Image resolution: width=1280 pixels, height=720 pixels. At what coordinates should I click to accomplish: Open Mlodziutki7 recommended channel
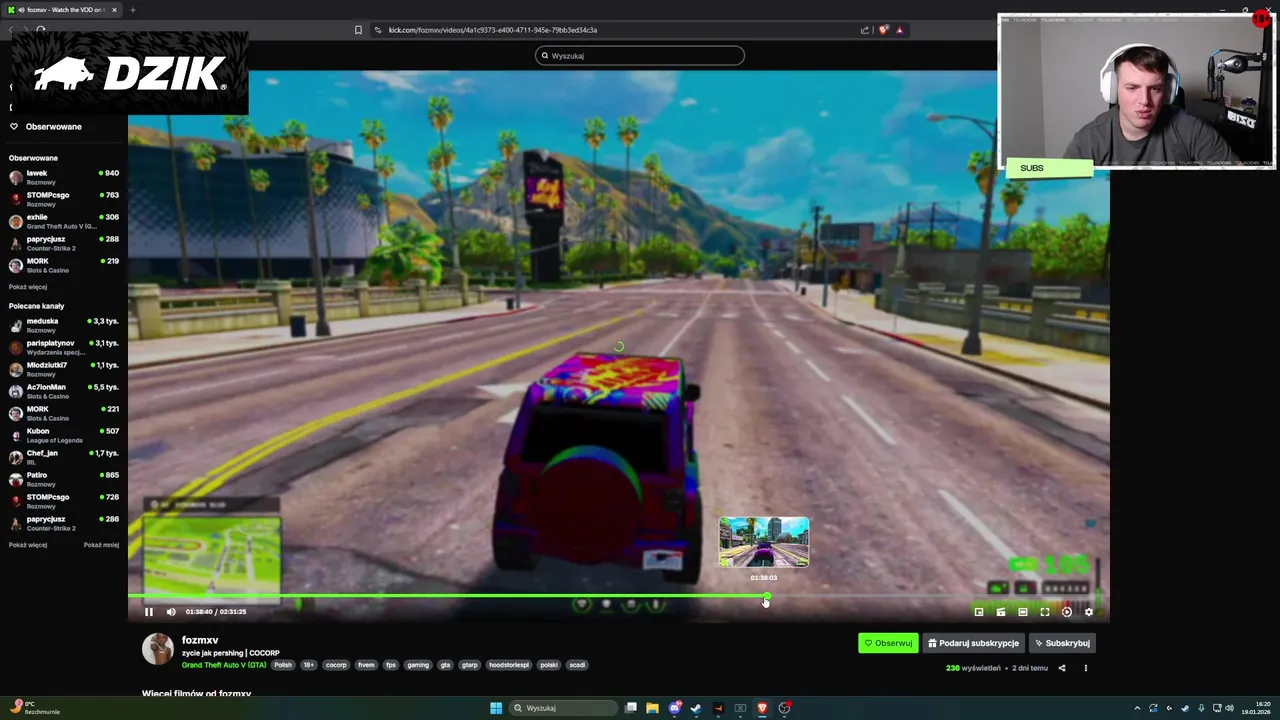tap(64, 369)
